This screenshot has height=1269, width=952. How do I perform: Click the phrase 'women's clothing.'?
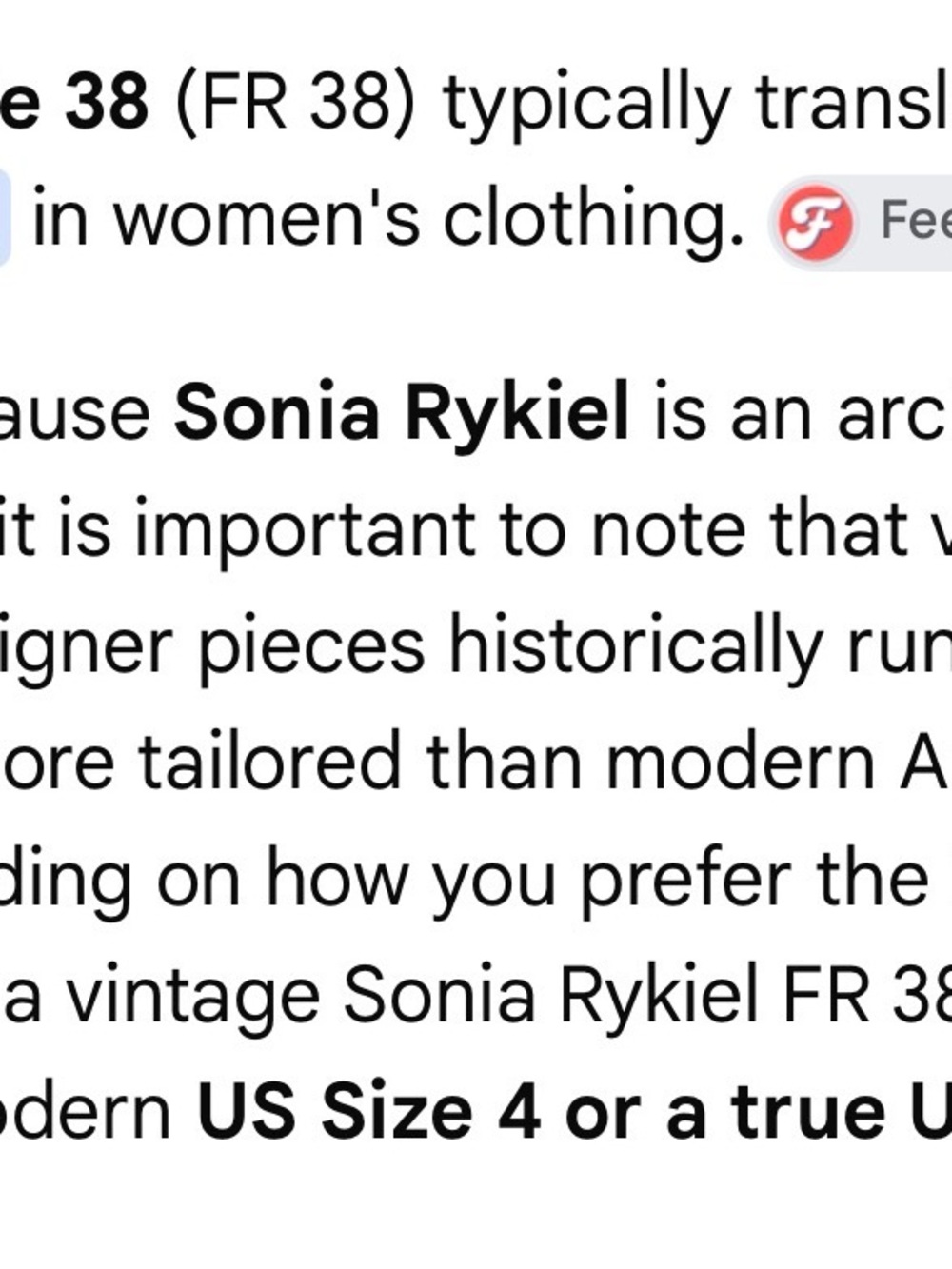[x=428, y=219]
